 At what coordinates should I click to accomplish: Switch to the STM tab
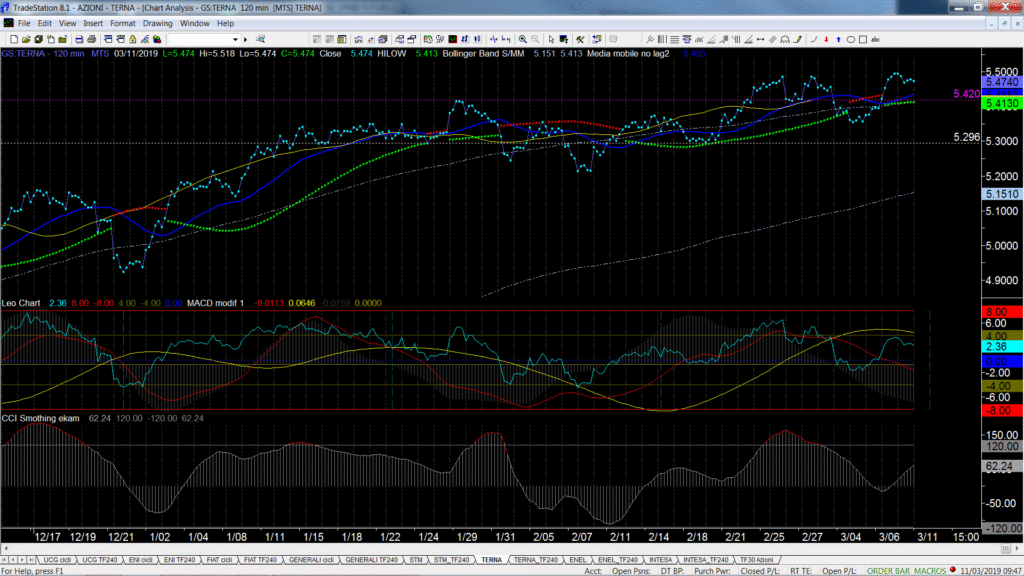pyautogui.click(x=415, y=560)
